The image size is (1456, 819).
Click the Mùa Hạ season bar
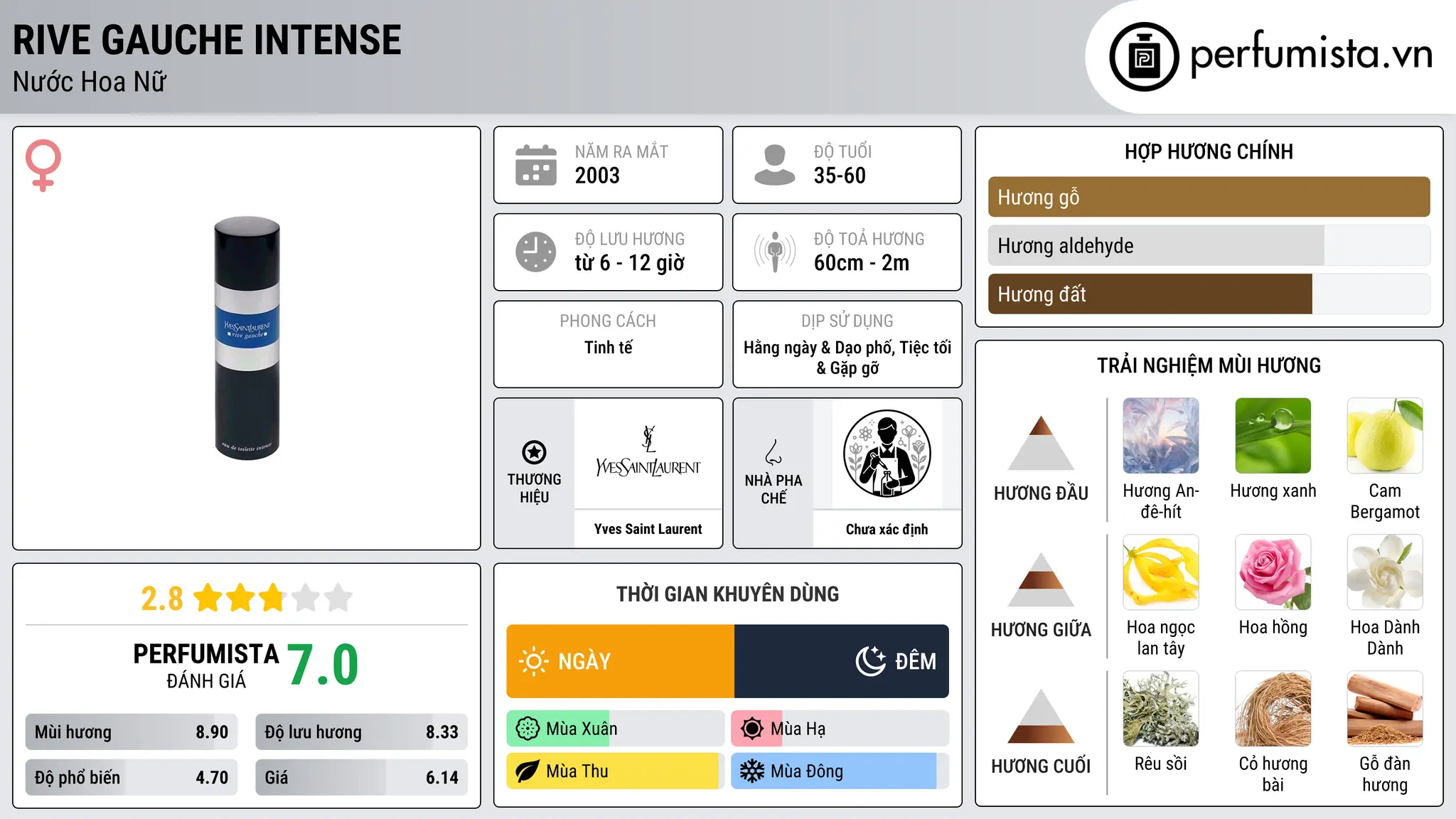click(840, 729)
